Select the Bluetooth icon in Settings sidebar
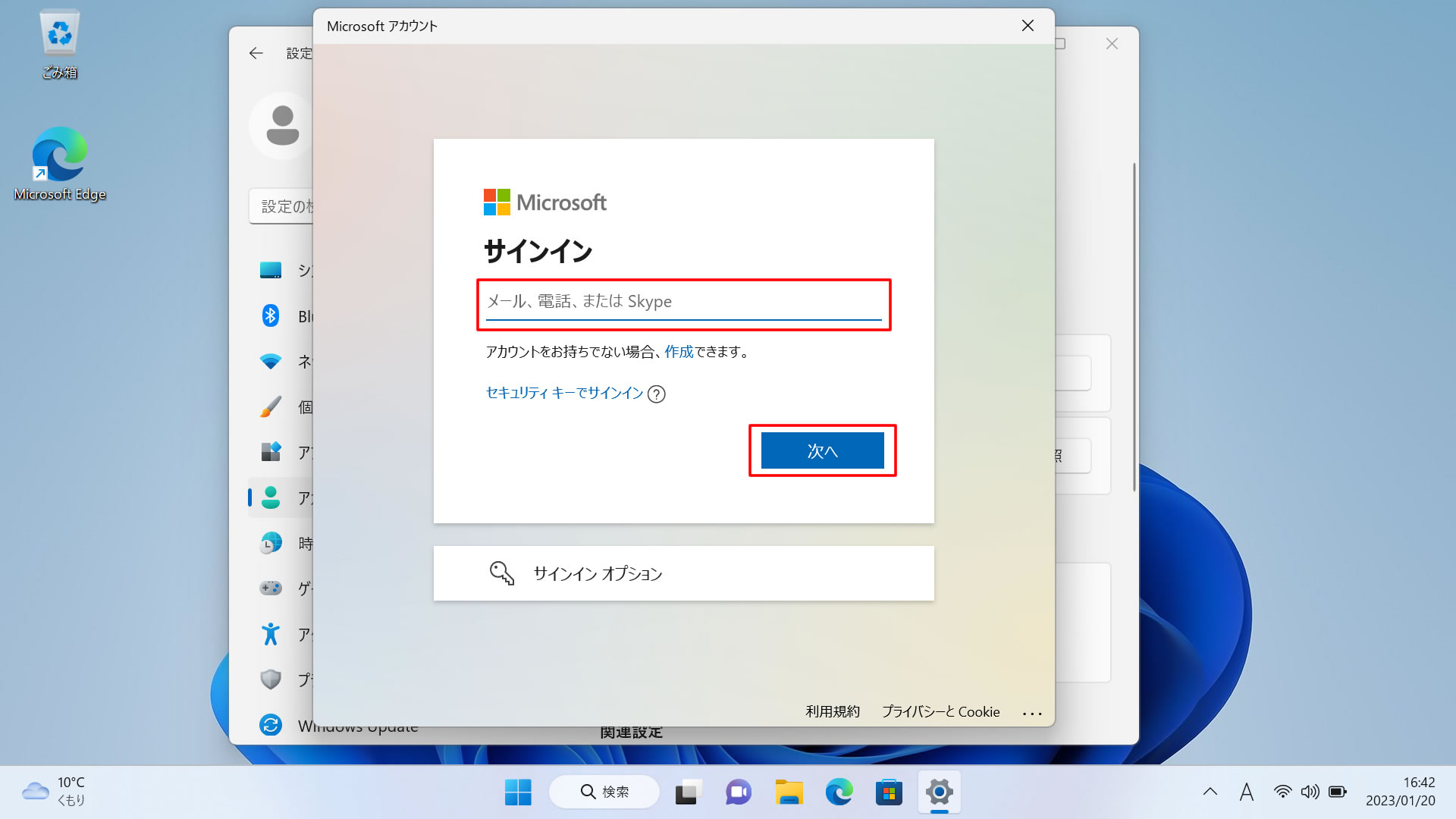Screen dimensions: 1456x819 coord(271,315)
